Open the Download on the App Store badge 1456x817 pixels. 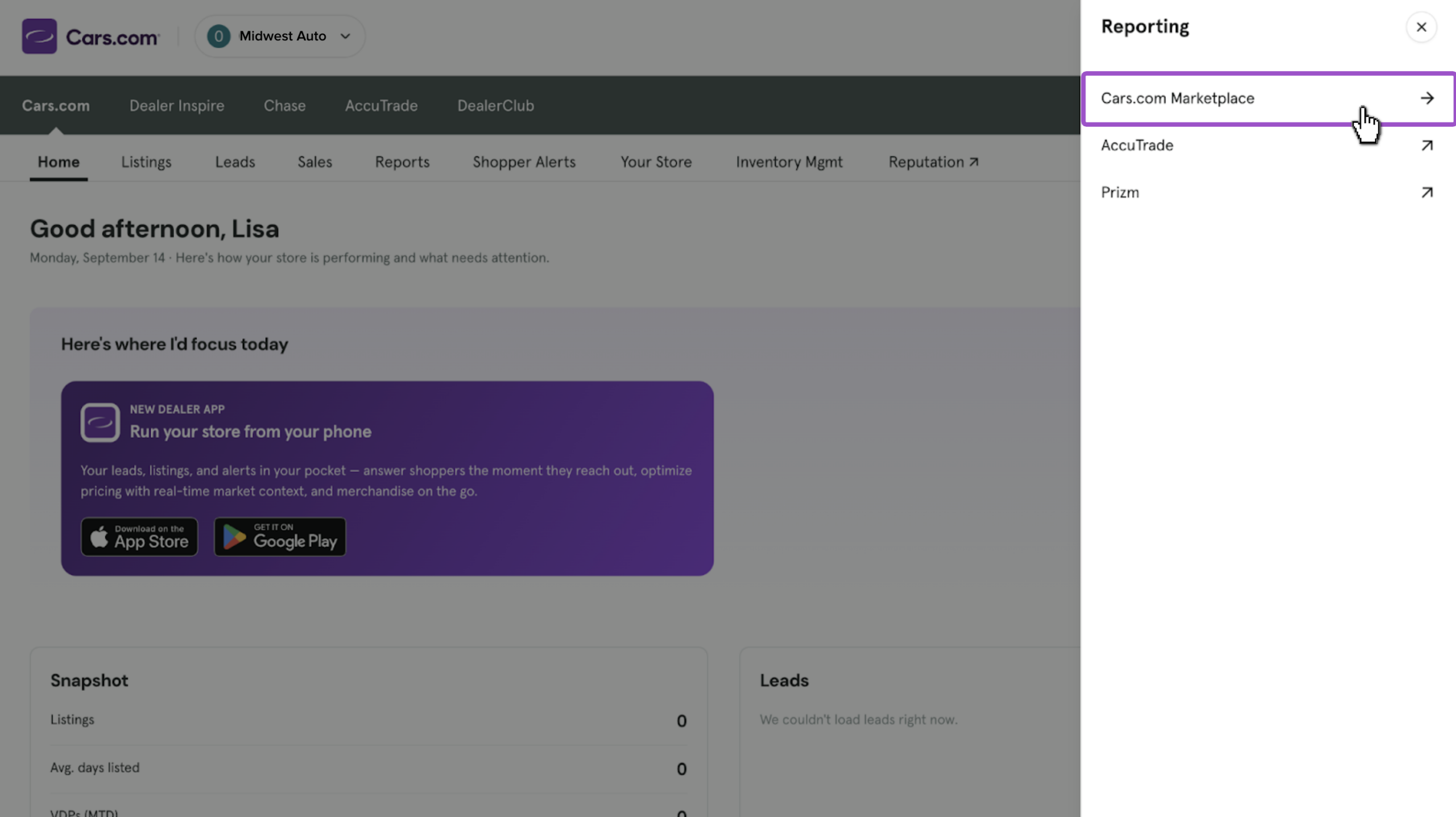coord(139,537)
